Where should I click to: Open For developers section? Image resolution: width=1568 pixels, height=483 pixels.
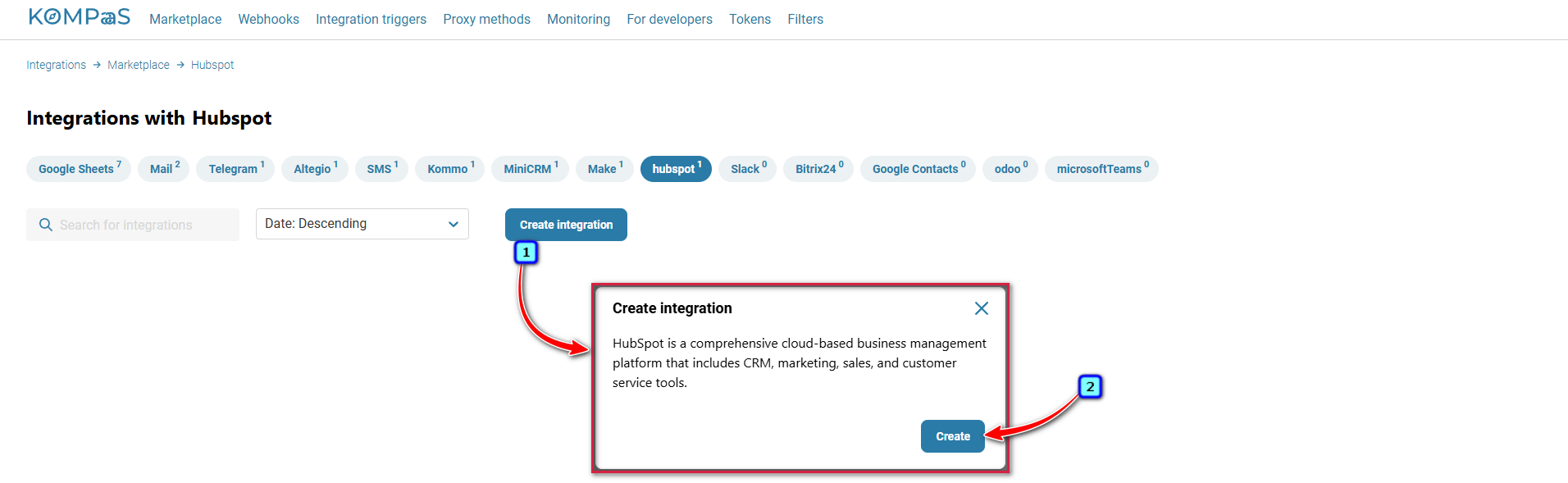coord(669,19)
